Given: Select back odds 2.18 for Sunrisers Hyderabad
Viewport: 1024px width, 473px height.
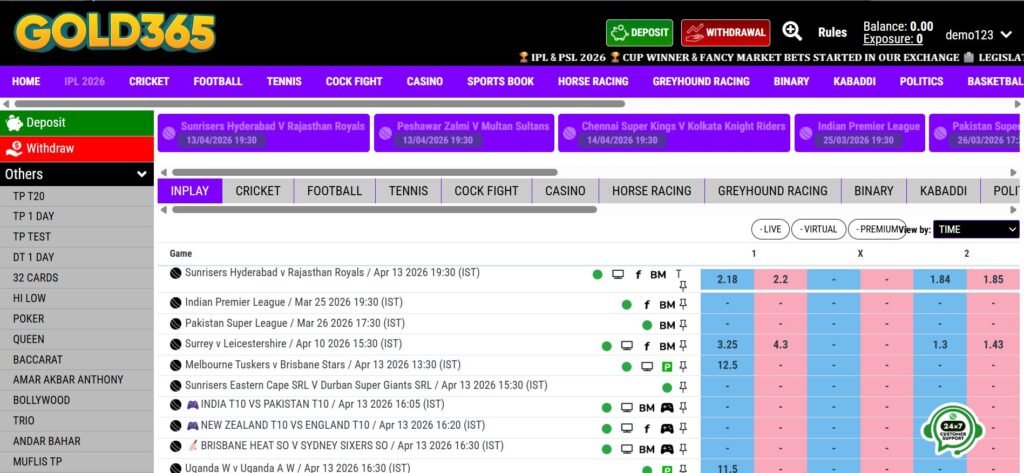Looking at the screenshot, I should coord(727,279).
